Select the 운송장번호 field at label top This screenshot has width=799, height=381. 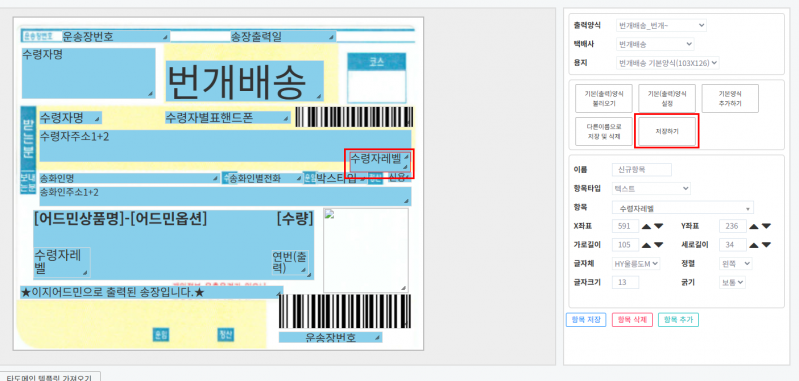(x=115, y=36)
